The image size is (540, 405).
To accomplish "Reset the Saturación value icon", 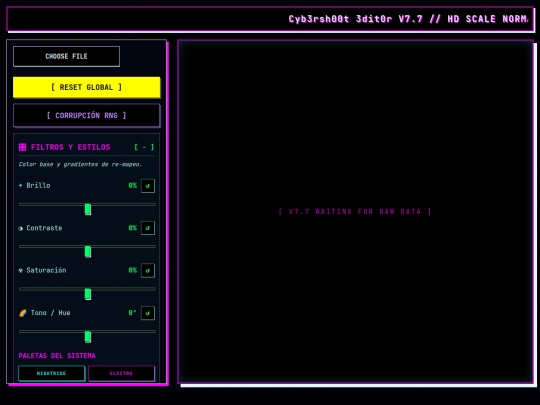I will point(148,270).
